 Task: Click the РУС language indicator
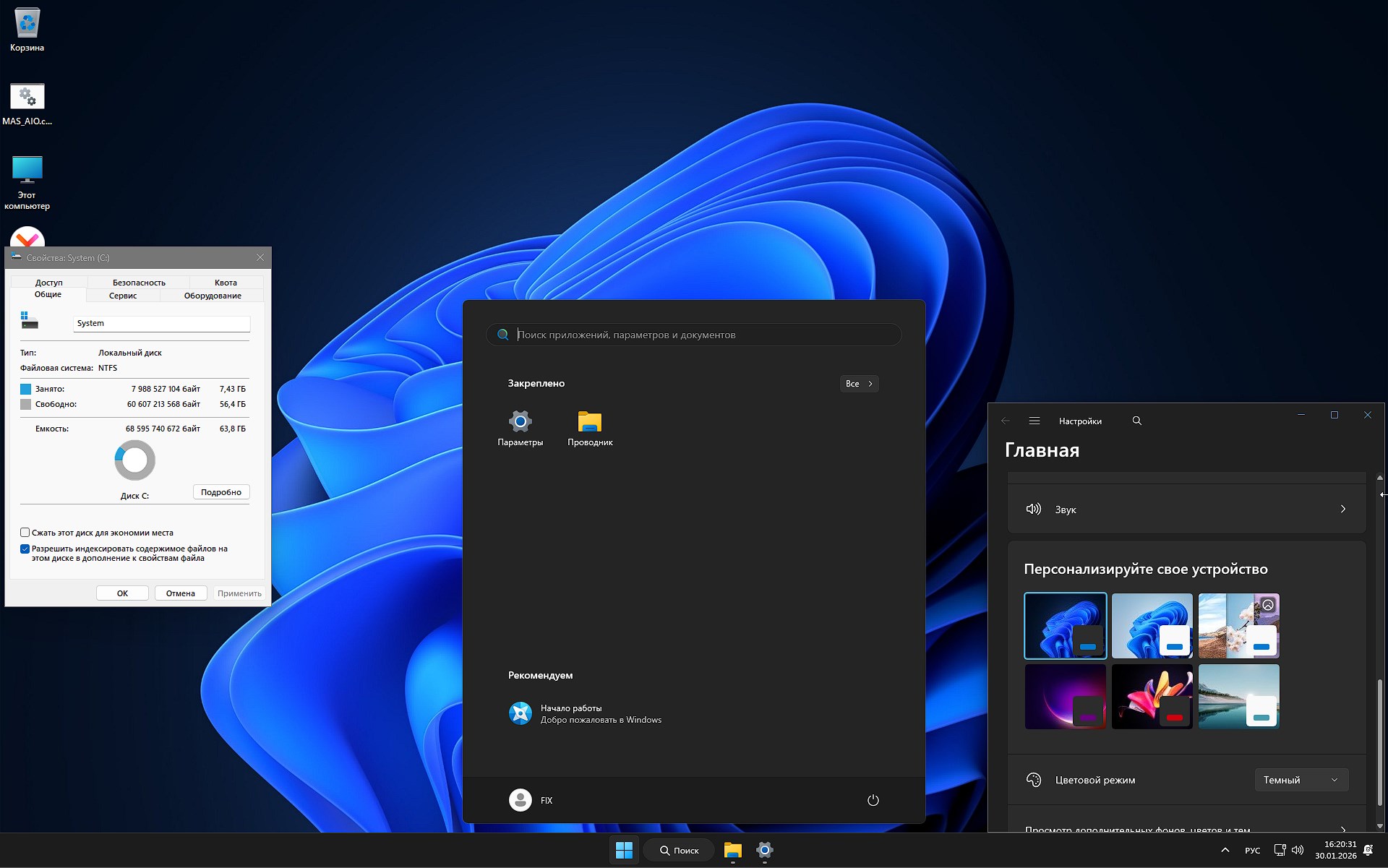tap(1253, 851)
